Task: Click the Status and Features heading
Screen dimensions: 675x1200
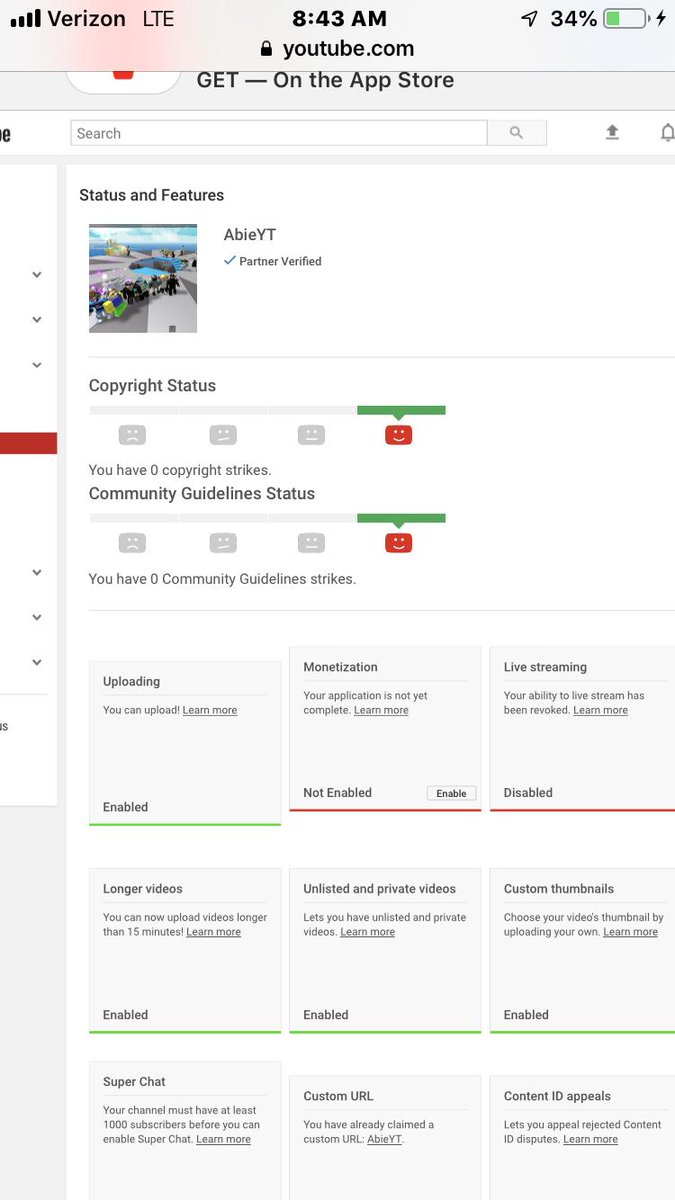Action: (x=151, y=195)
